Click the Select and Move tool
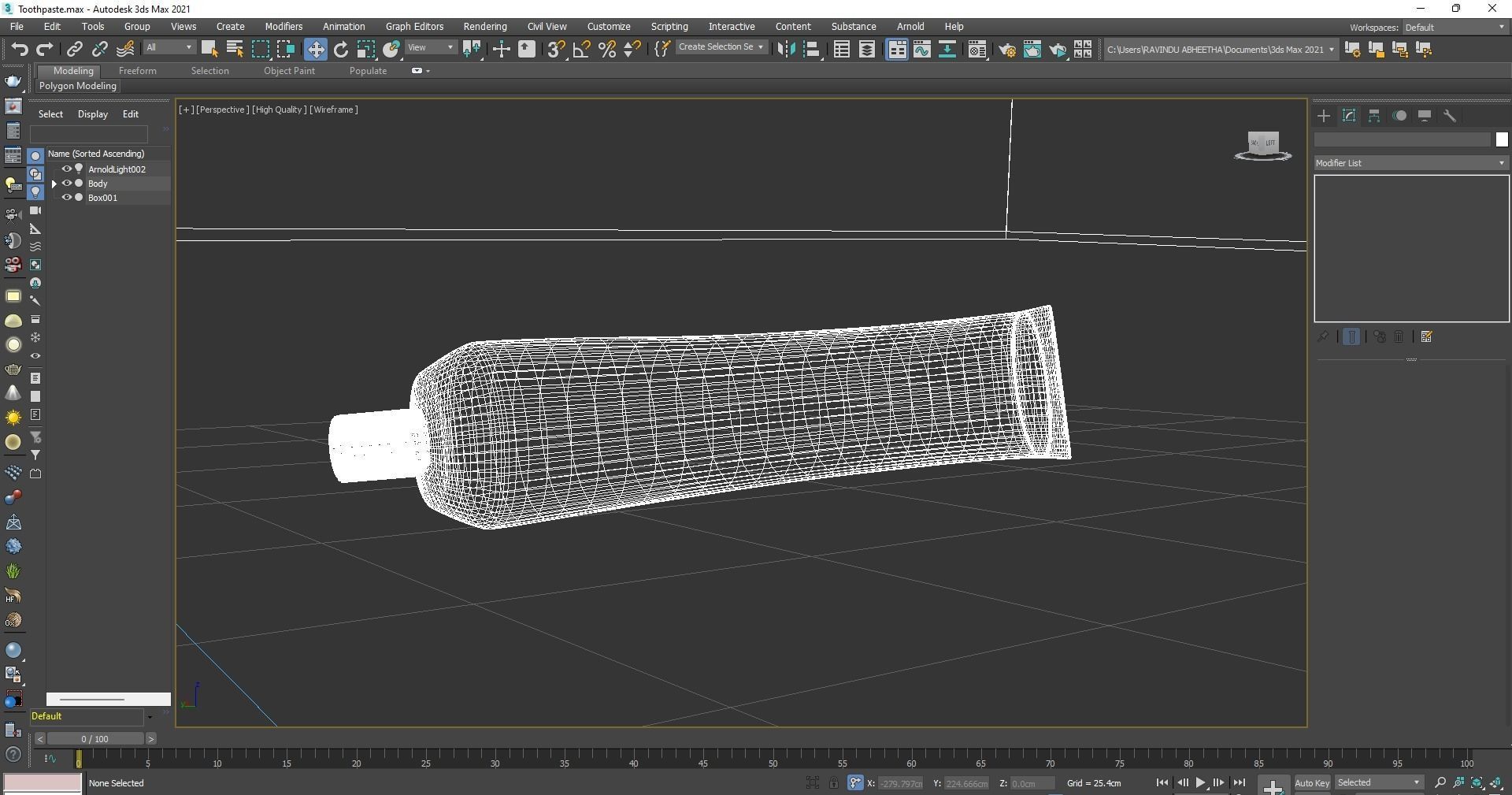 [315, 50]
